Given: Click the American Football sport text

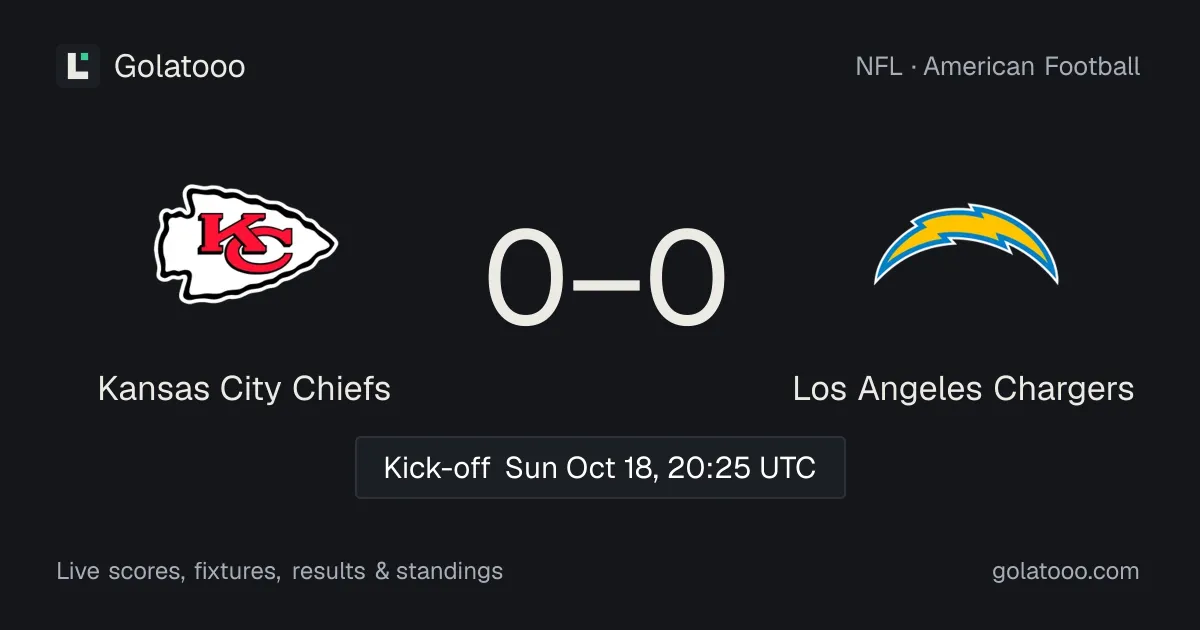Looking at the screenshot, I should (1032, 67).
